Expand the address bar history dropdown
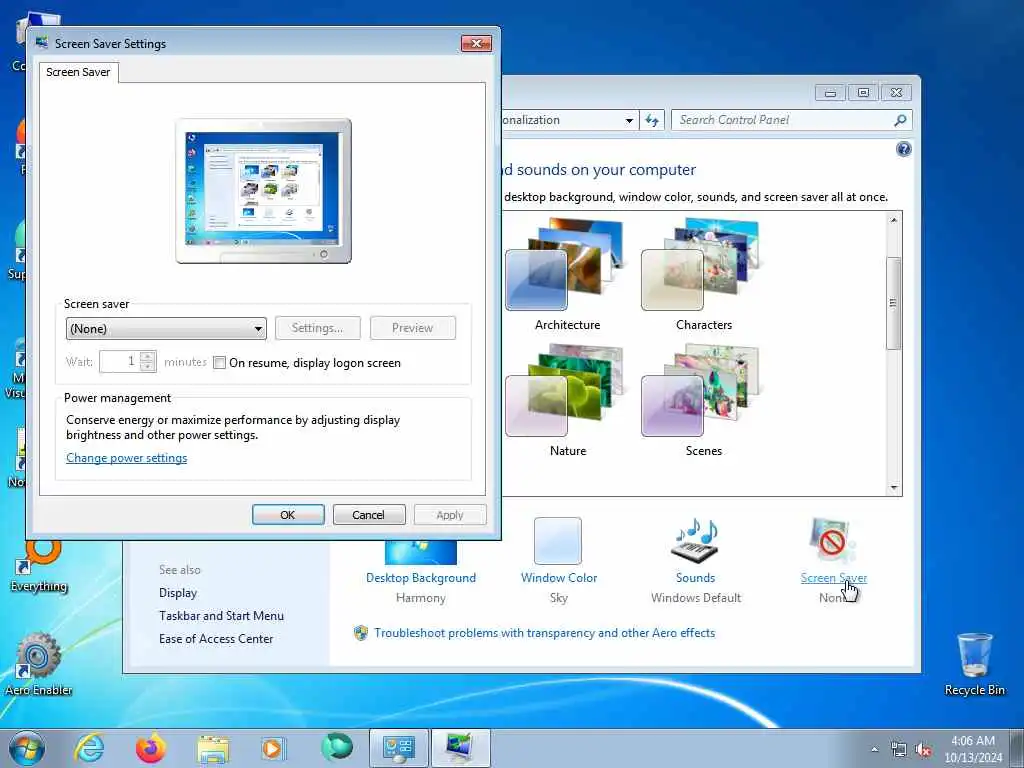 tap(629, 120)
